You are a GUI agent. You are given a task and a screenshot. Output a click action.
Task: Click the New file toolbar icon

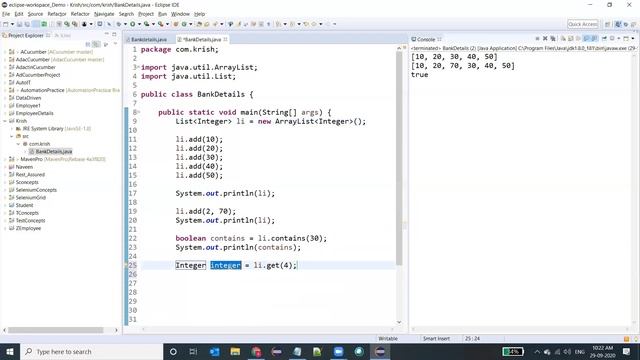[6, 24]
